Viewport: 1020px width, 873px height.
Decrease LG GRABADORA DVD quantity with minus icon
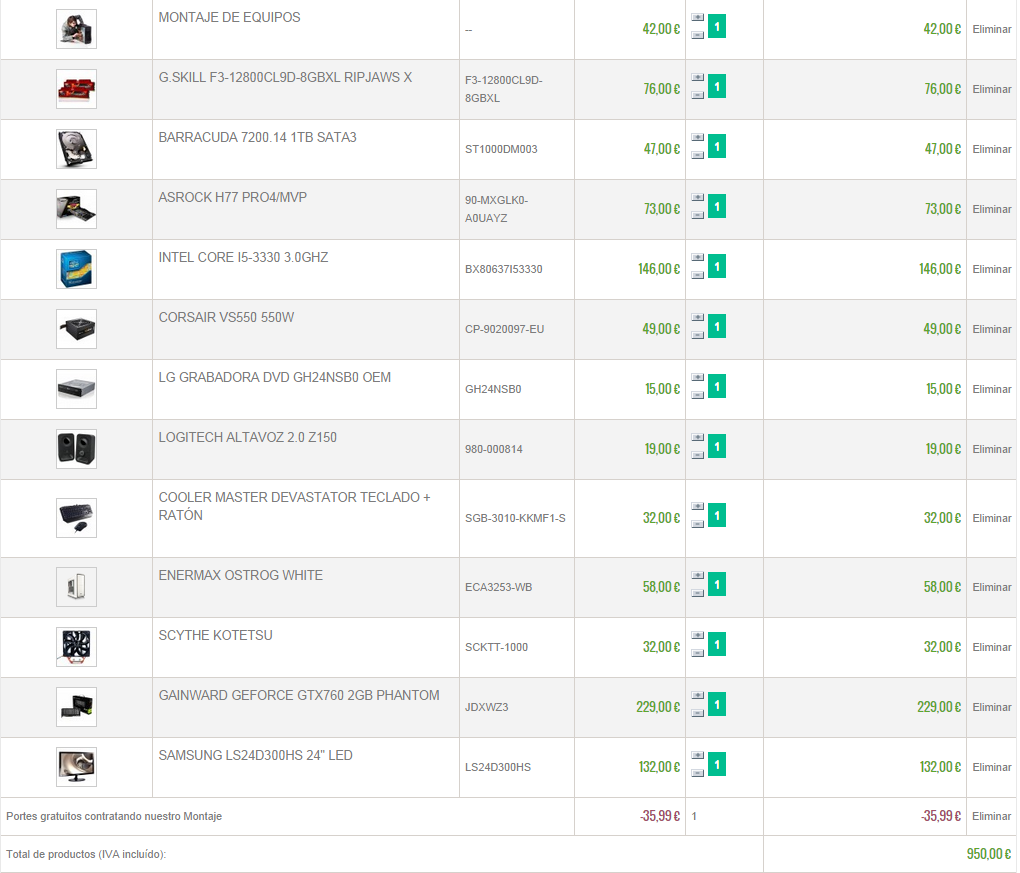point(697,394)
